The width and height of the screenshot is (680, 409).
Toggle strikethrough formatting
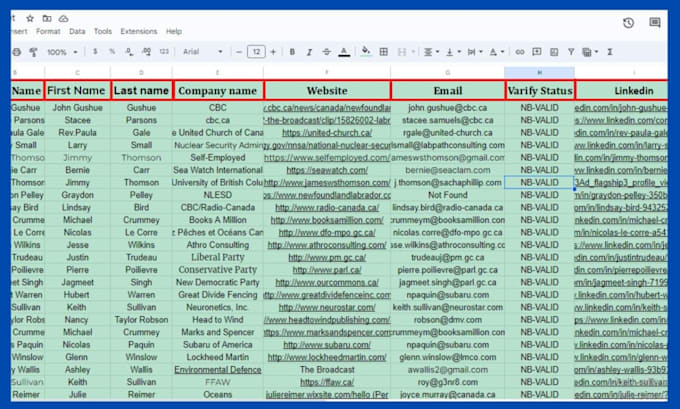pyautogui.click(x=327, y=52)
